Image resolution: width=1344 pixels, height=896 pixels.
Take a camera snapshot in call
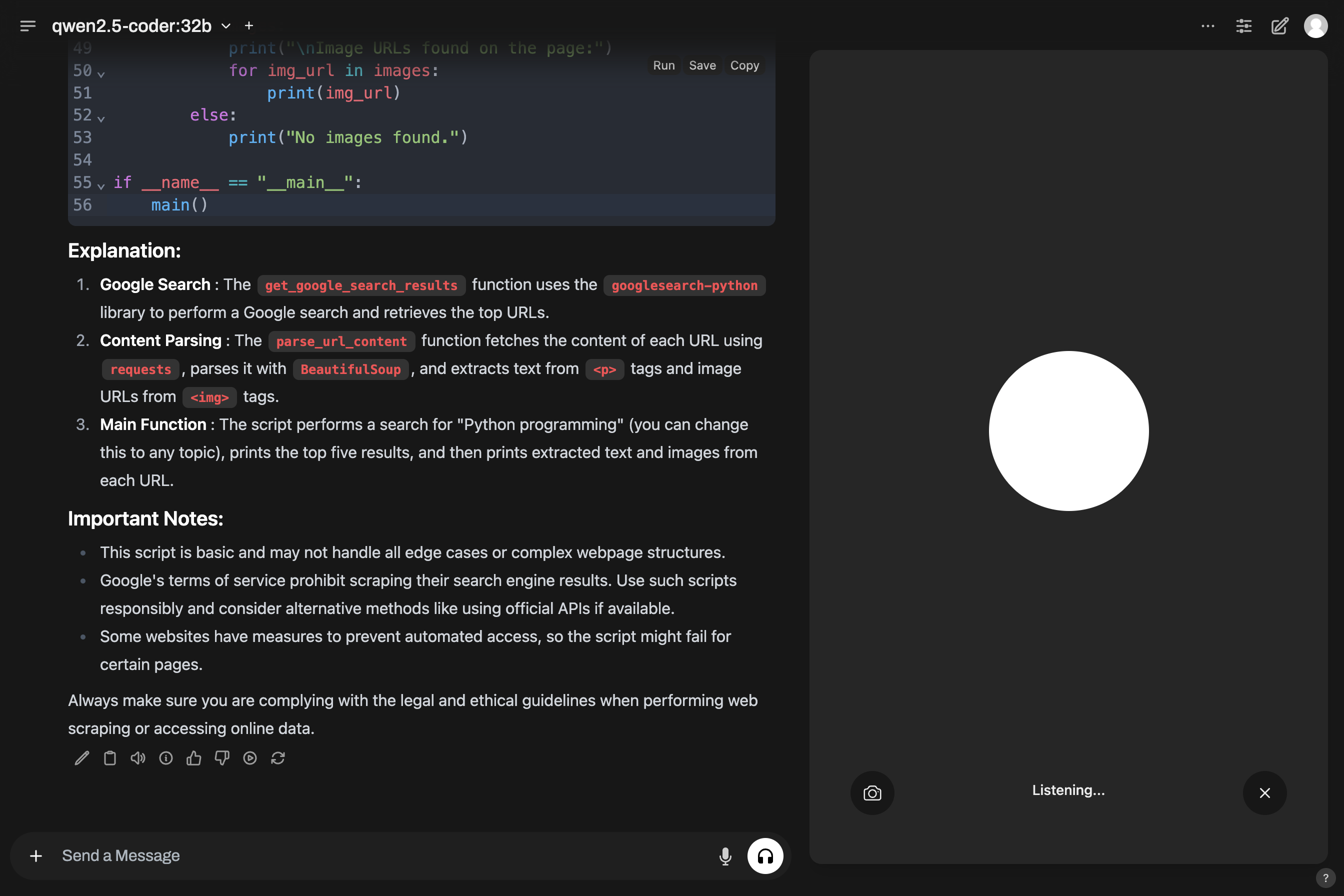coord(872,792)
